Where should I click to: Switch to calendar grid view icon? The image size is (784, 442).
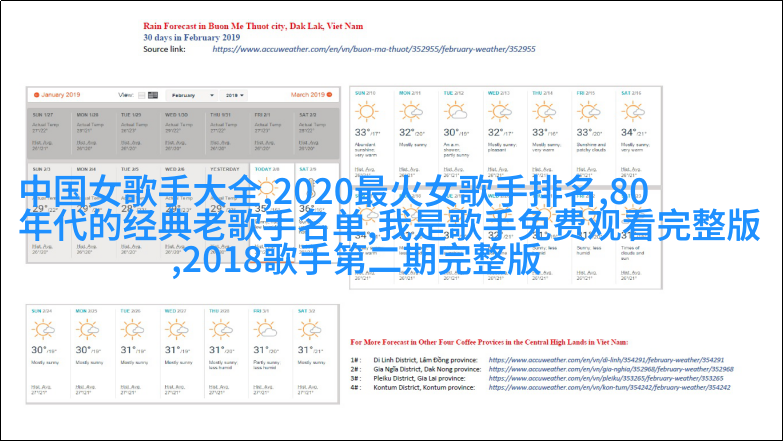point(153,95)
